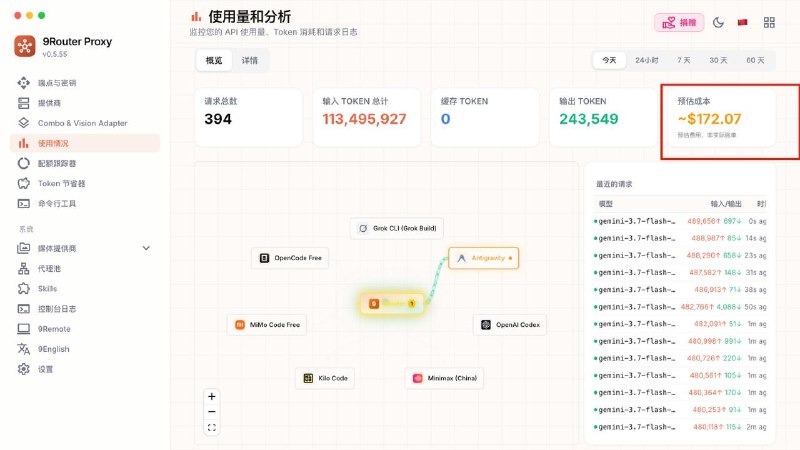
Task: Click the Kilo Code node
Action: point(325,378)
